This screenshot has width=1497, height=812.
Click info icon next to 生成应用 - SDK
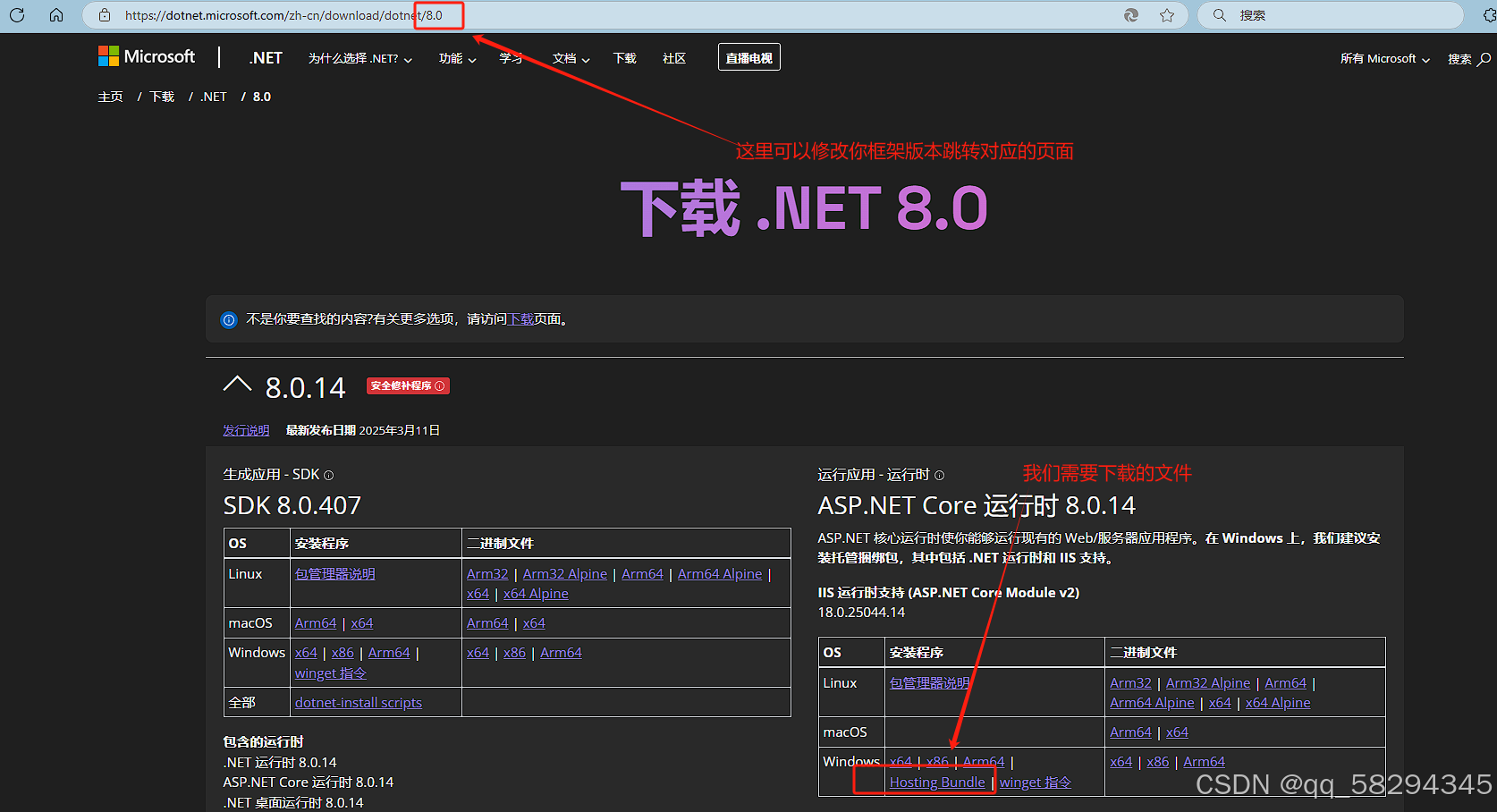click(x=328, y=475)
